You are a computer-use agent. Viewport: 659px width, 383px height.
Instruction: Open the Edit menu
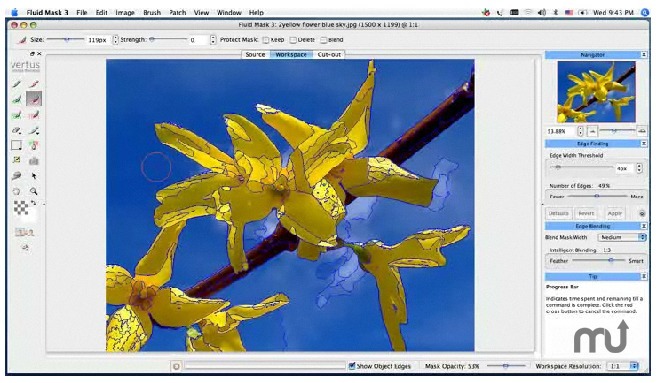tap(101, 13)
